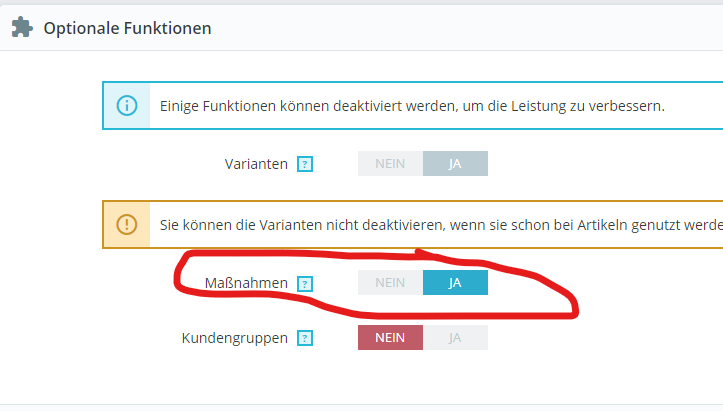
Task: Open help tooltip next to Maßnahmen
Action: coord(306,284)
